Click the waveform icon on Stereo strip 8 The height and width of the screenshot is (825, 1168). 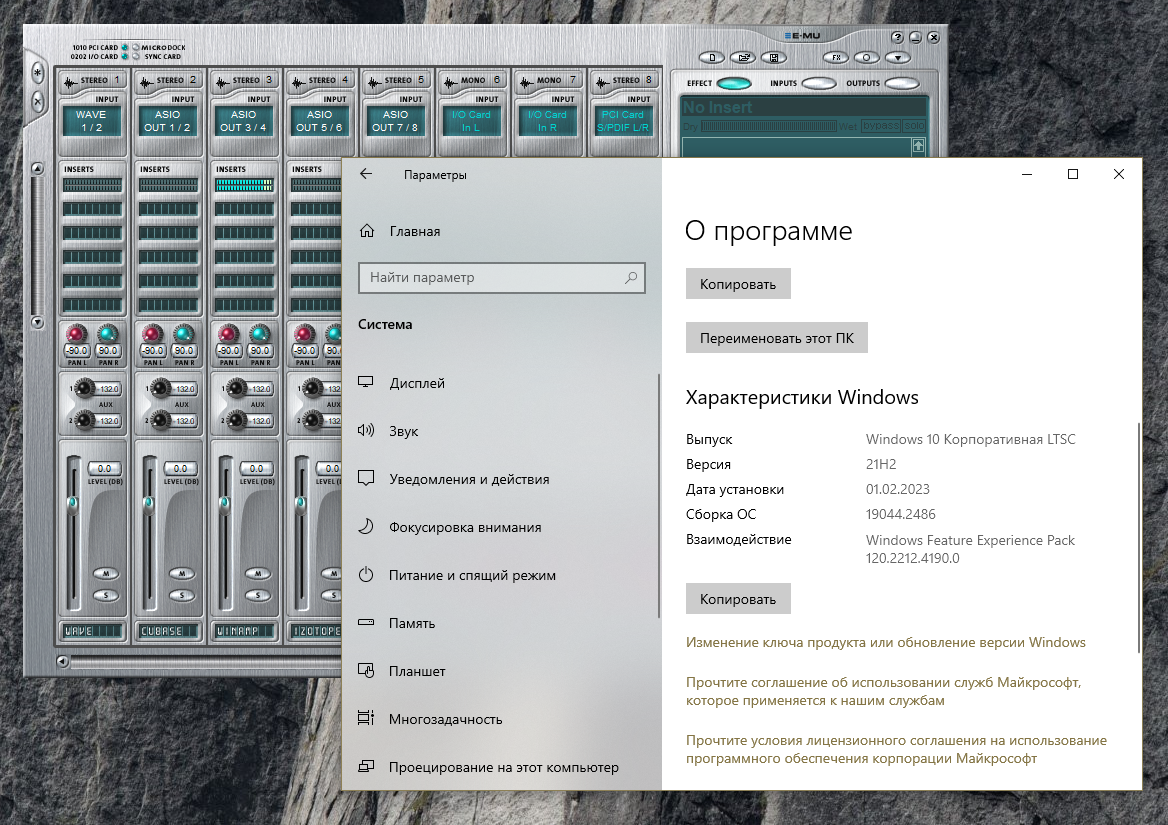coord(602,81)
